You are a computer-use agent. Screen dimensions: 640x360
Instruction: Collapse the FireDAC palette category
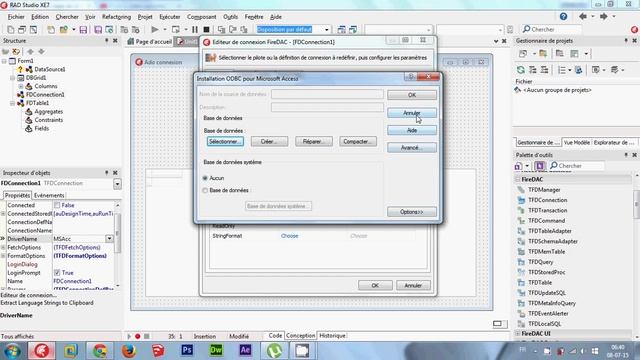[518, 179]
